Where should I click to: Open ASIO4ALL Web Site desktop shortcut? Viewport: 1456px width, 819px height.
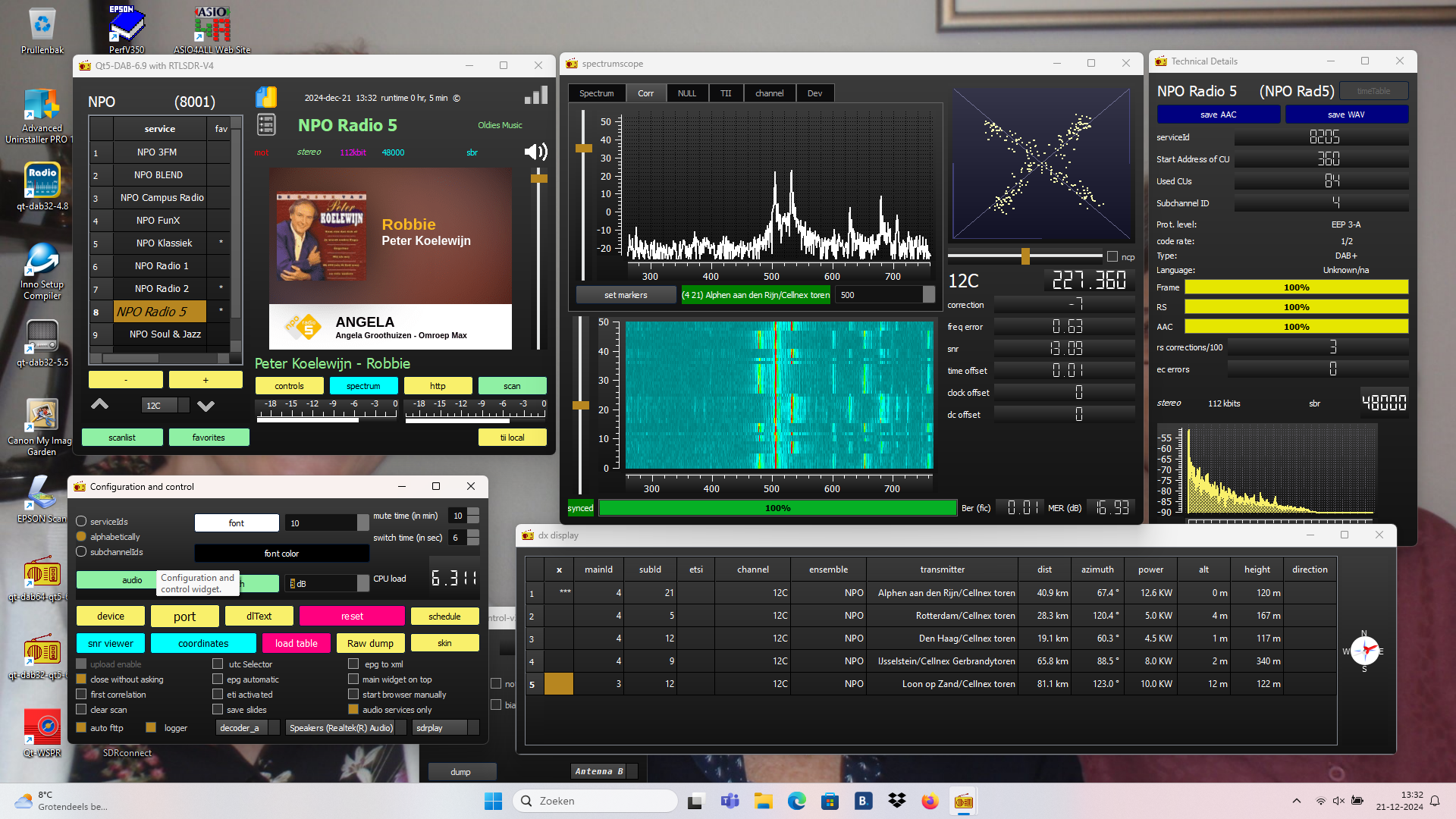coord(212,30)
